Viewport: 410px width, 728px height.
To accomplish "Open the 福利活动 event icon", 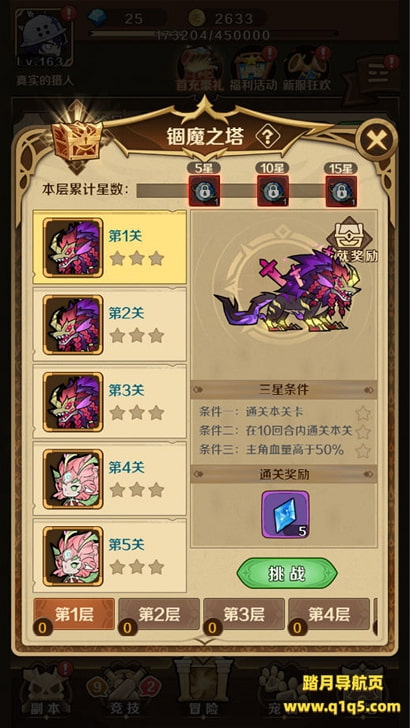I will [254, 70].
